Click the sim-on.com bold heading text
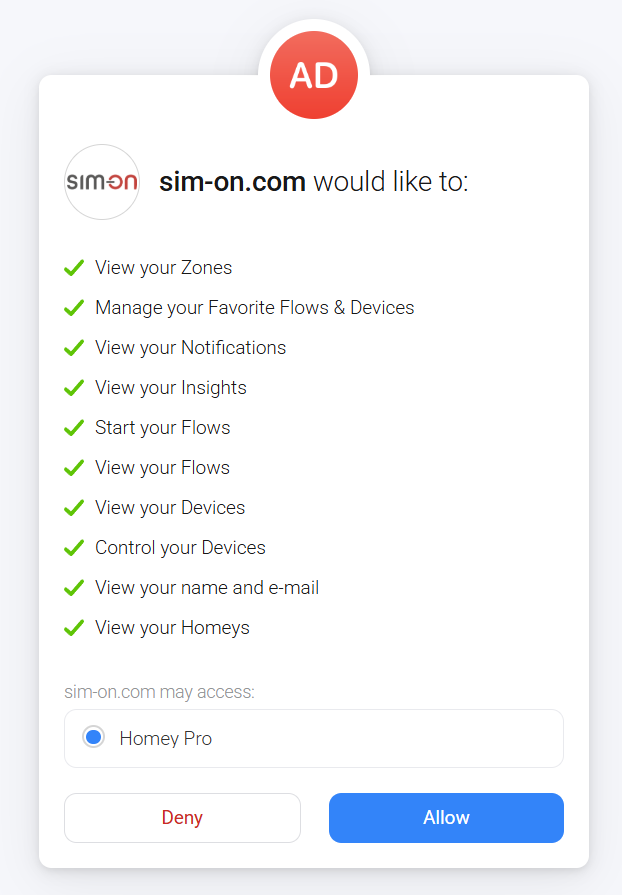This screenshot has width=622, height=895. point(232,182)
